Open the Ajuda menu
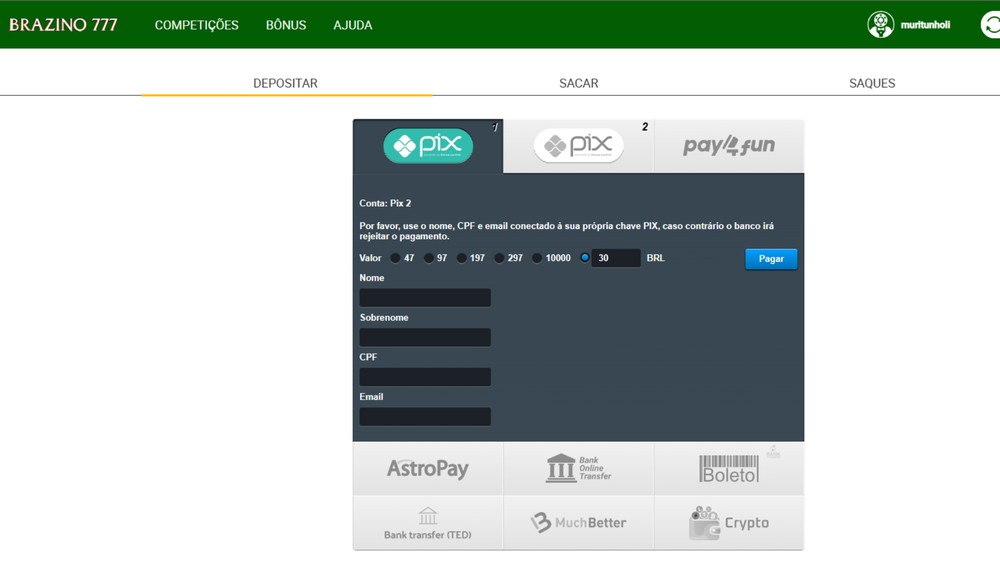This screenshot has width=1000, height=562. (x=353, y=25)
